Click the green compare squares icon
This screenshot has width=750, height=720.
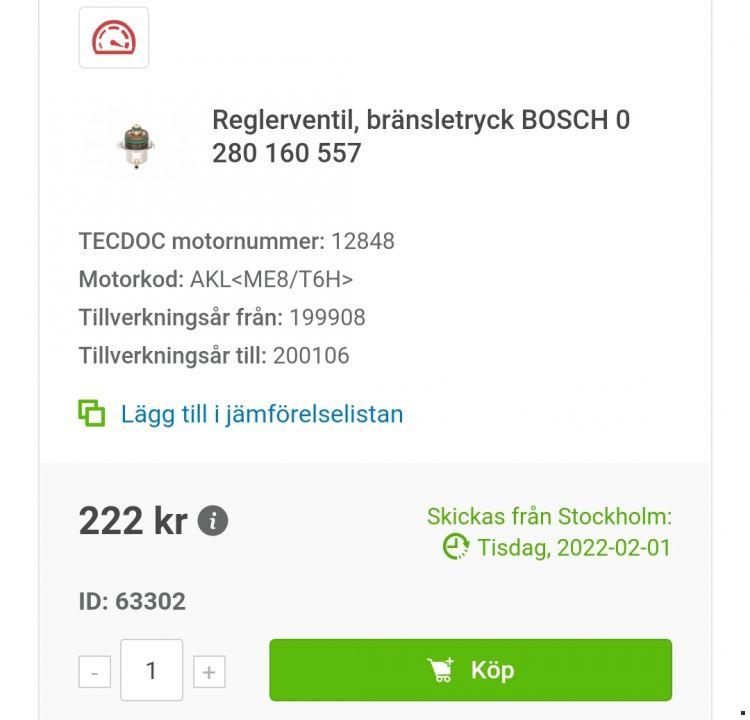(x=92, y=413)
